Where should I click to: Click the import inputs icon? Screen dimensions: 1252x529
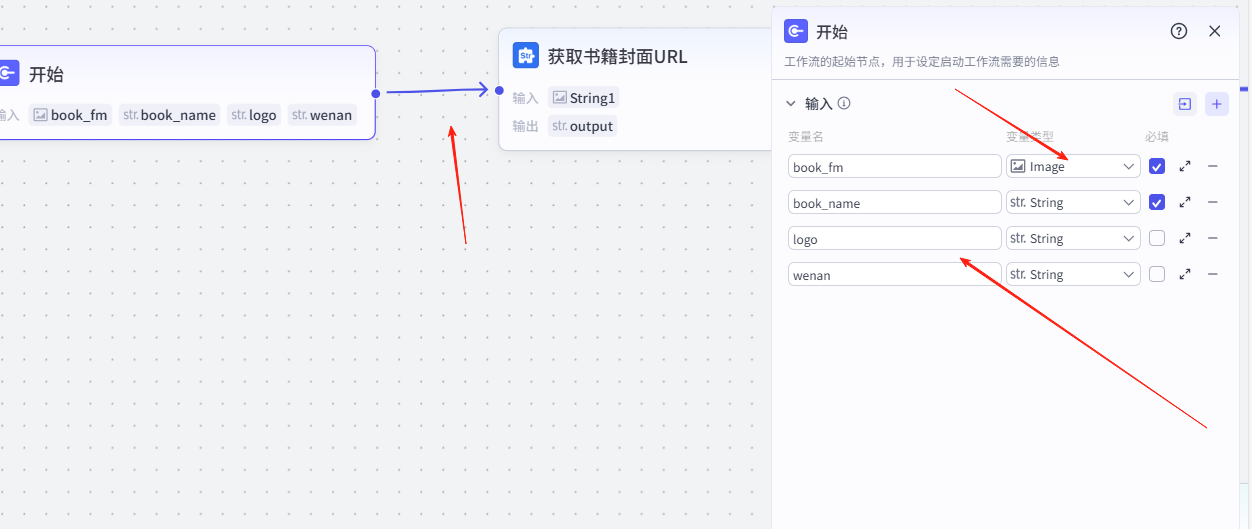coord(1185,104)
